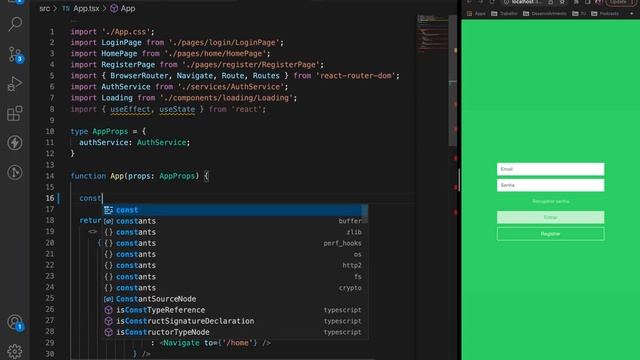
Task: Open the Extensions view
Action: pos(15,113)
